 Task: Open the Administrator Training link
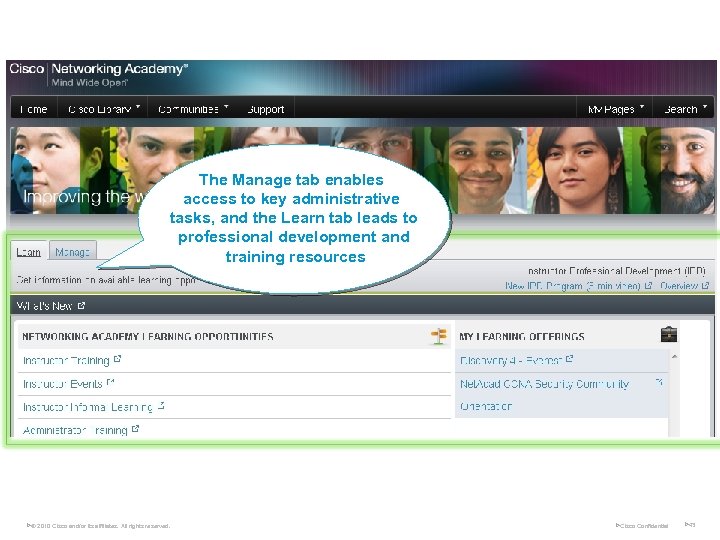pyautogui.click(x=75, y=430)
